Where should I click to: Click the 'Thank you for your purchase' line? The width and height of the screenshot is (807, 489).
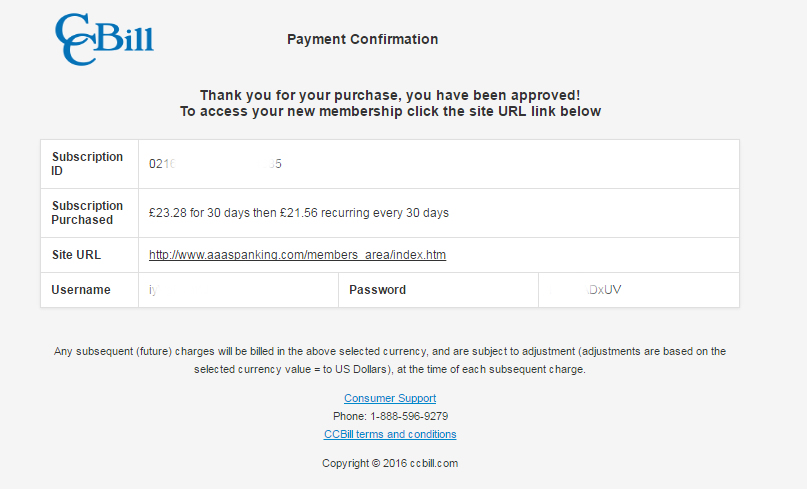(x=390, y=94)
